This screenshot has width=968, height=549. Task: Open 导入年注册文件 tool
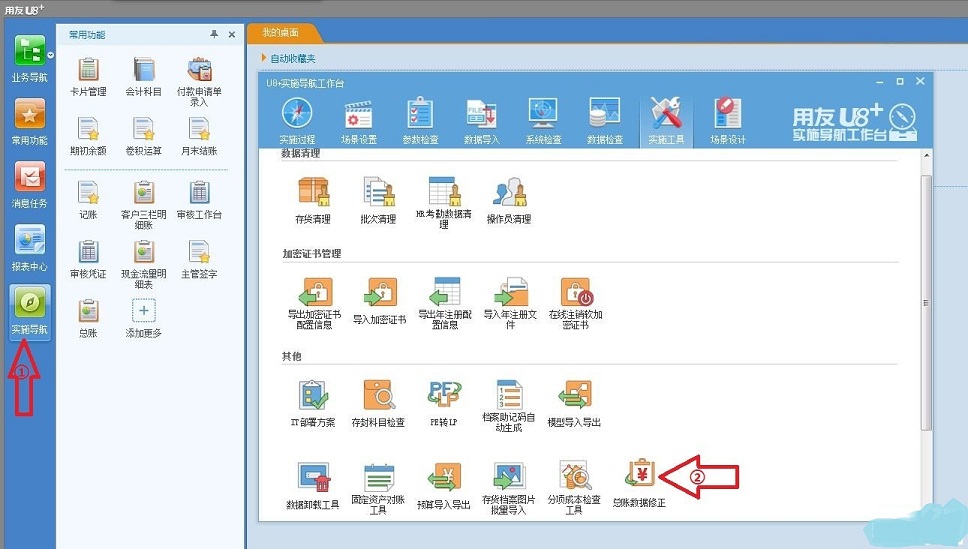(x=511, y=303)
